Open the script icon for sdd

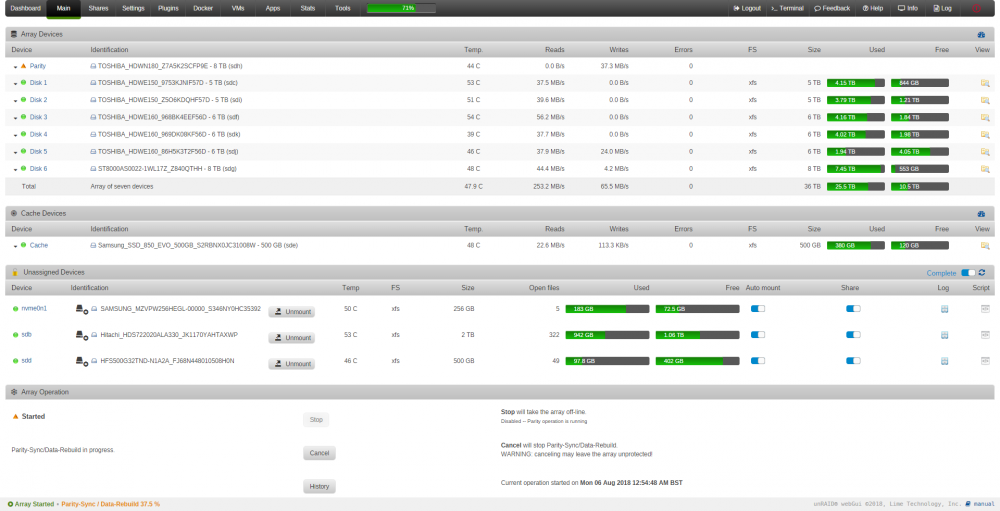pos(985,361)
